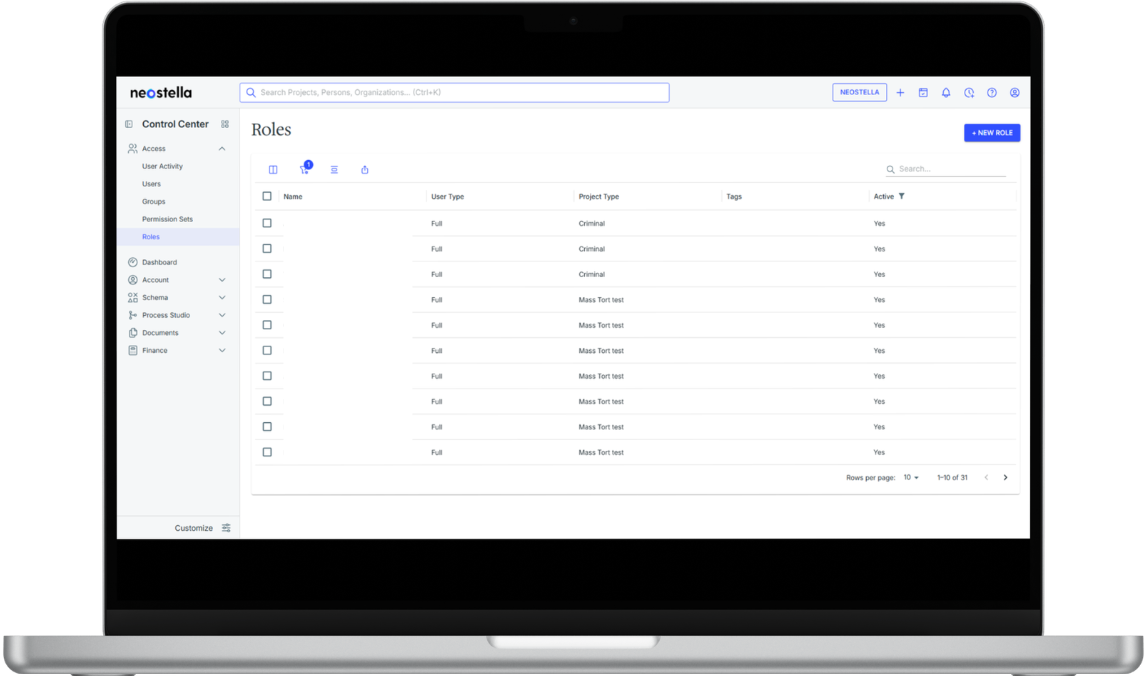1146x676 pixels.
Task: Open the column chooser icon
Action: tap(273, 170)
